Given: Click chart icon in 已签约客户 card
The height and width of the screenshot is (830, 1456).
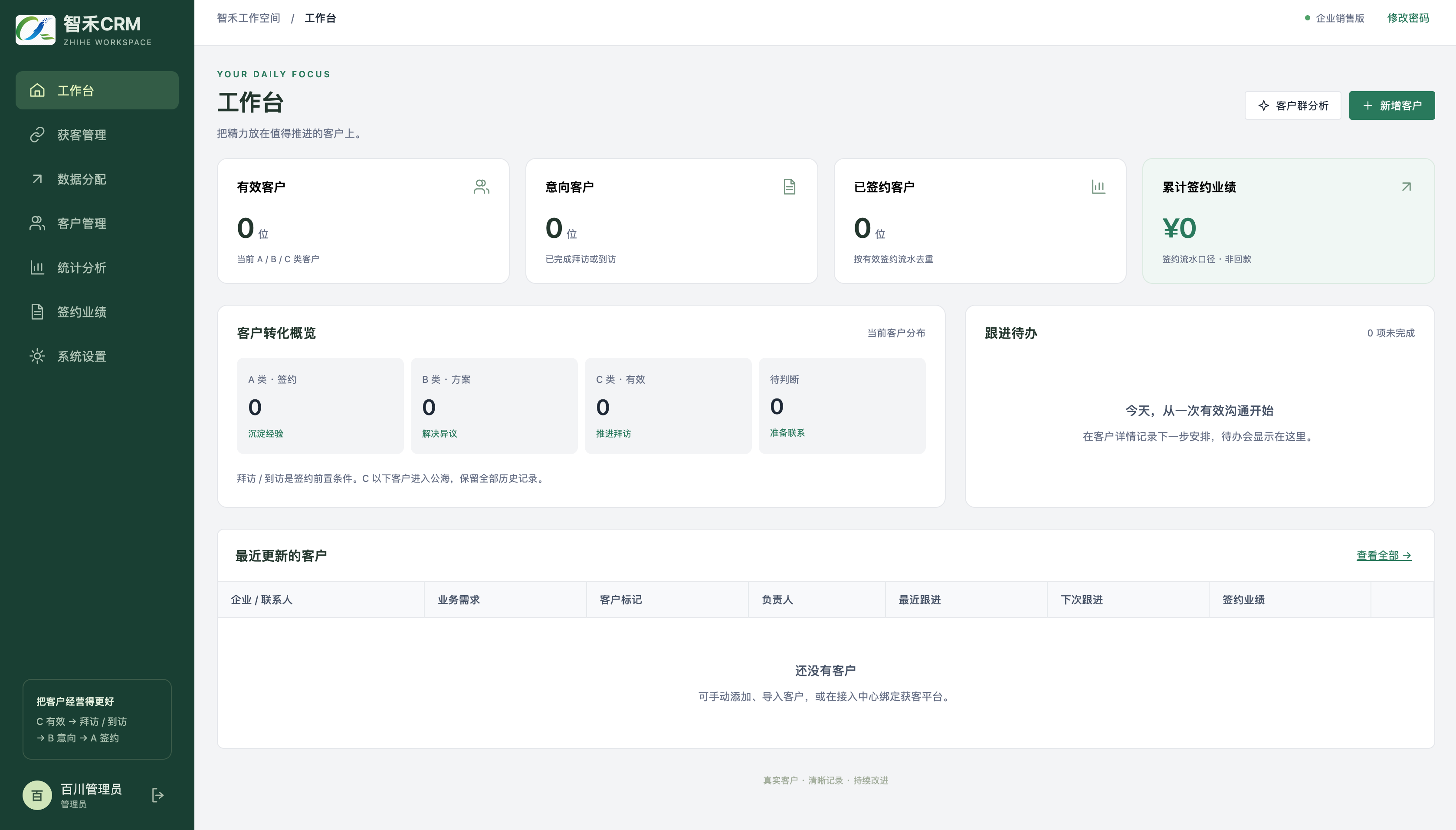Looking at the screenshot, I should [x=1098, y=187].
